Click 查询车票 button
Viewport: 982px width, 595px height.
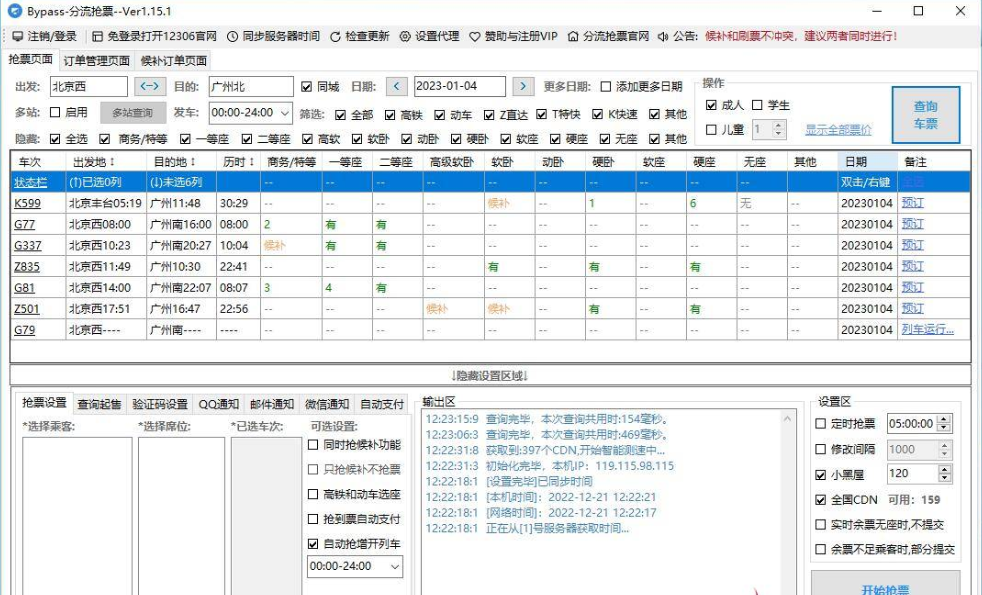926,115
